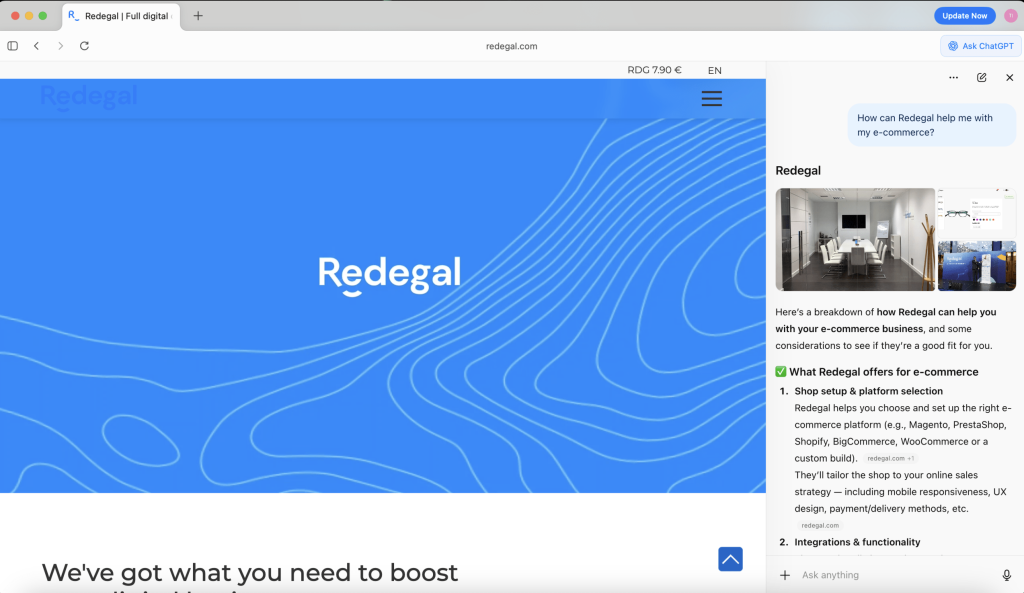Start a new chat with the compose icon
The image size is (1024, 593).
[x=981, y=77]
